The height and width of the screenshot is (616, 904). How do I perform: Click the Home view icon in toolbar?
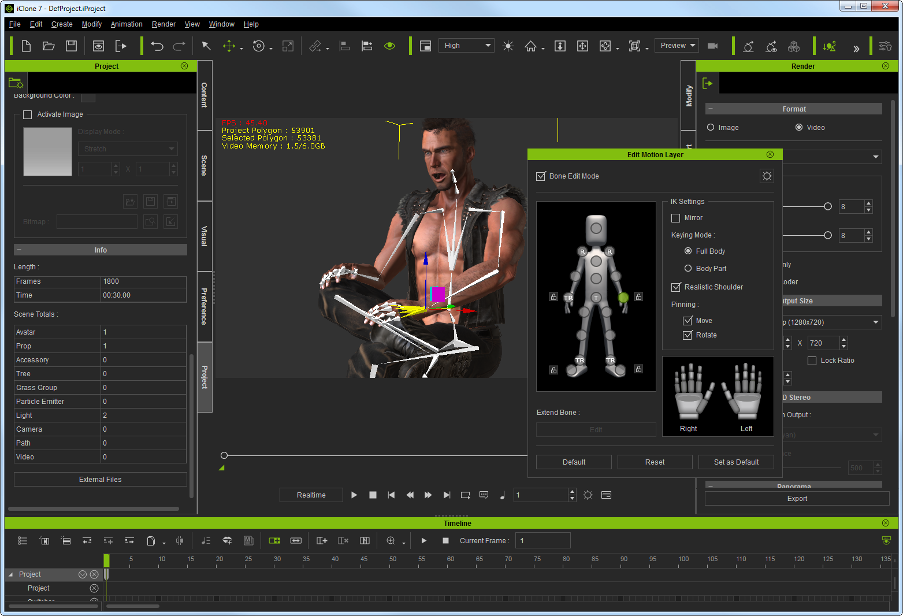point(531,46)
